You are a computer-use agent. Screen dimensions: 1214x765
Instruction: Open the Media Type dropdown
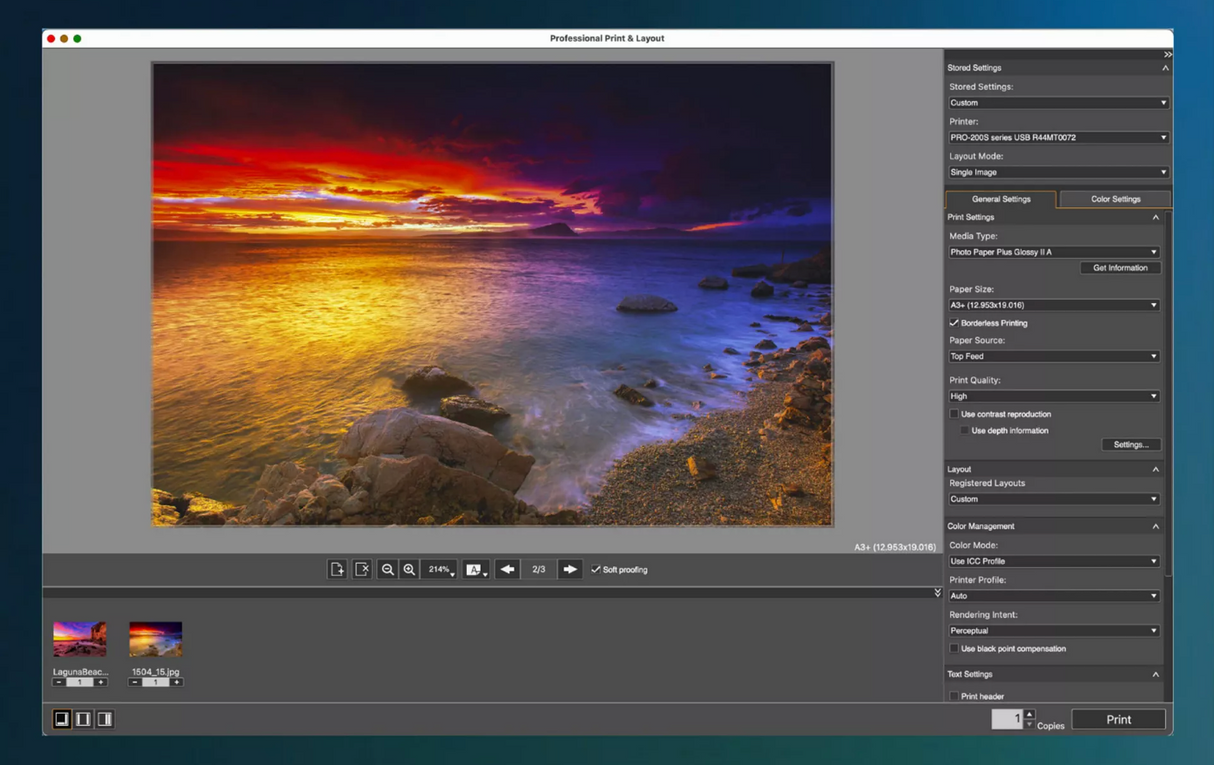(1053, 252)
